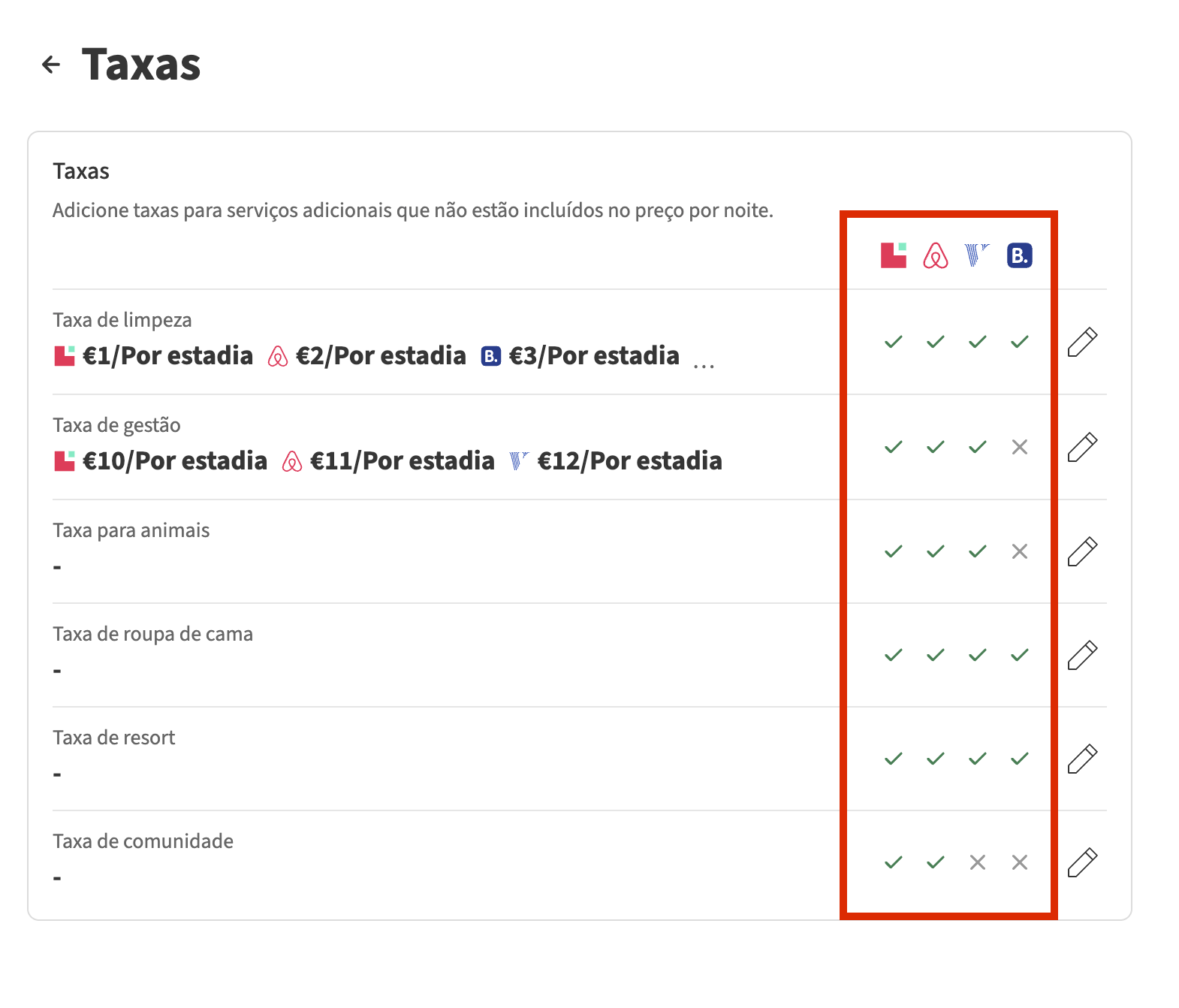
Task: Click Booking.com X mark for Taxa para animais
Action: (x=1019, y=552)
